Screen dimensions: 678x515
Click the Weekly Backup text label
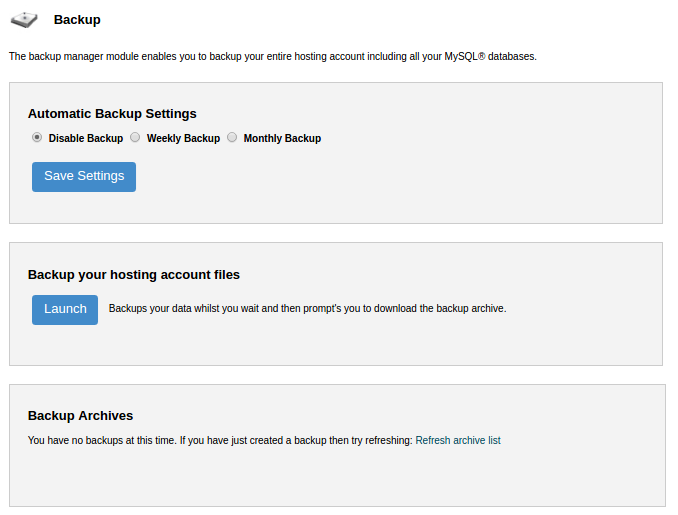[x=183, y=138]
